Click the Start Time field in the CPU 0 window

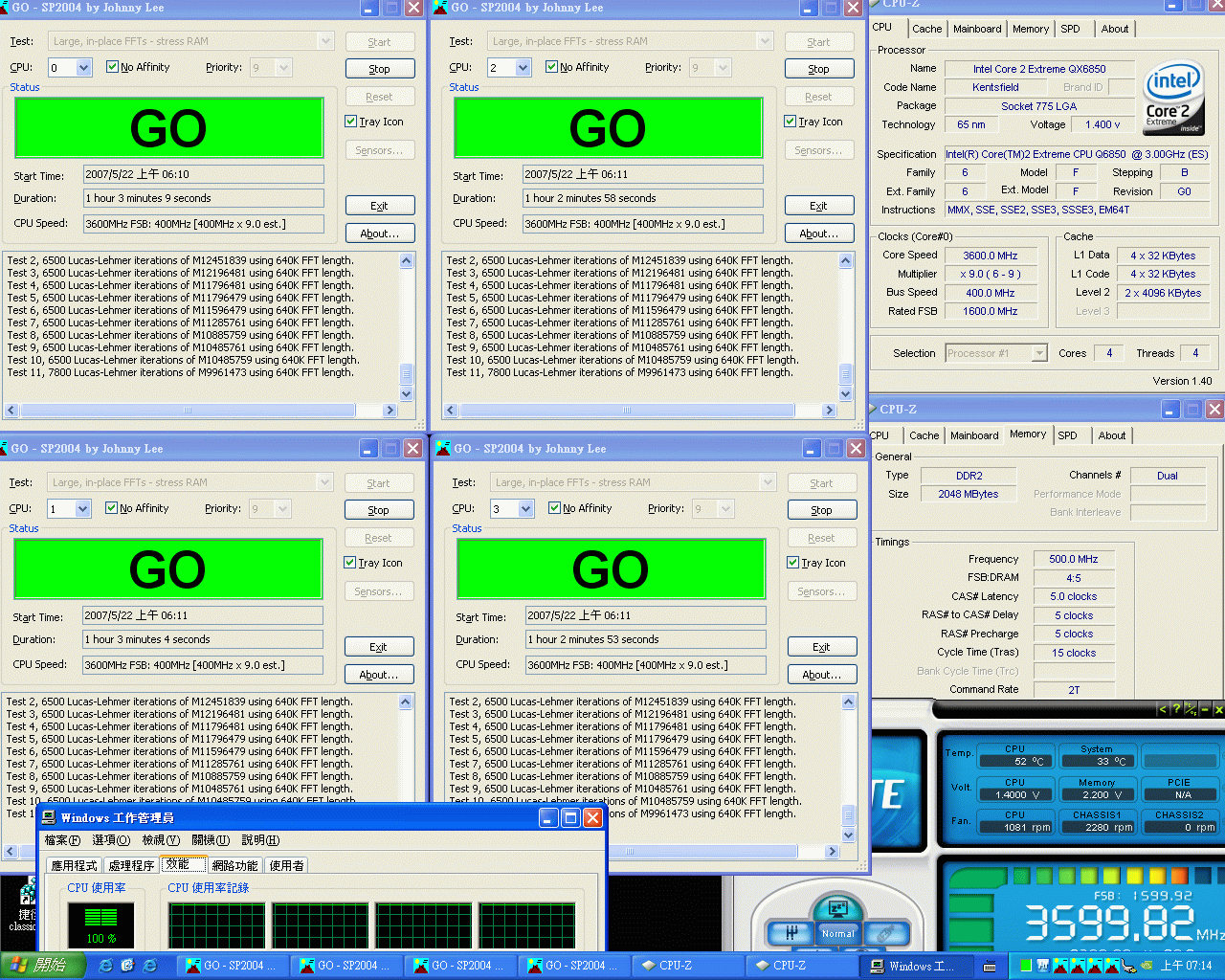coord(204,174)
